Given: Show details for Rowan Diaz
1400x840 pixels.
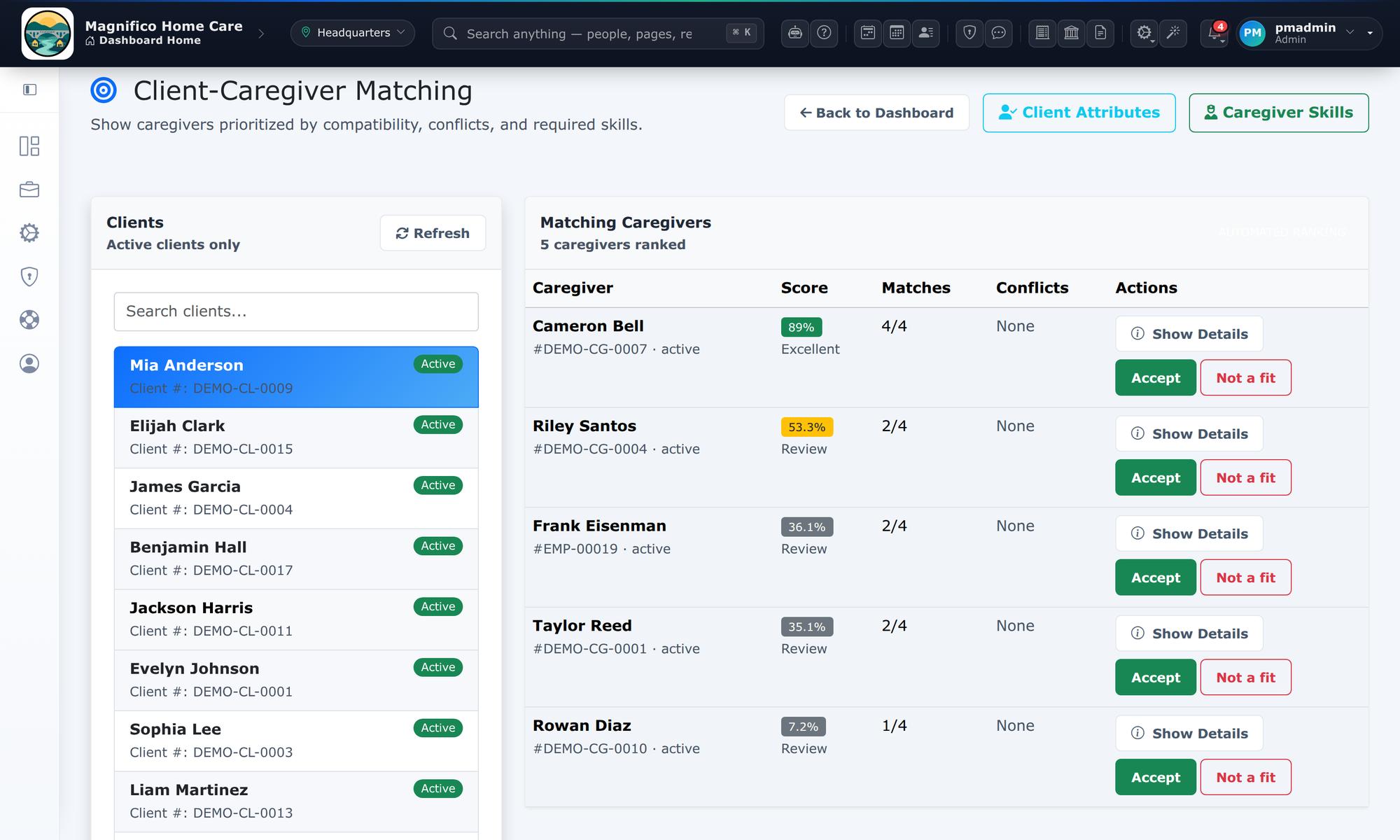Looking at the screenshot, I should (1189, 734).
